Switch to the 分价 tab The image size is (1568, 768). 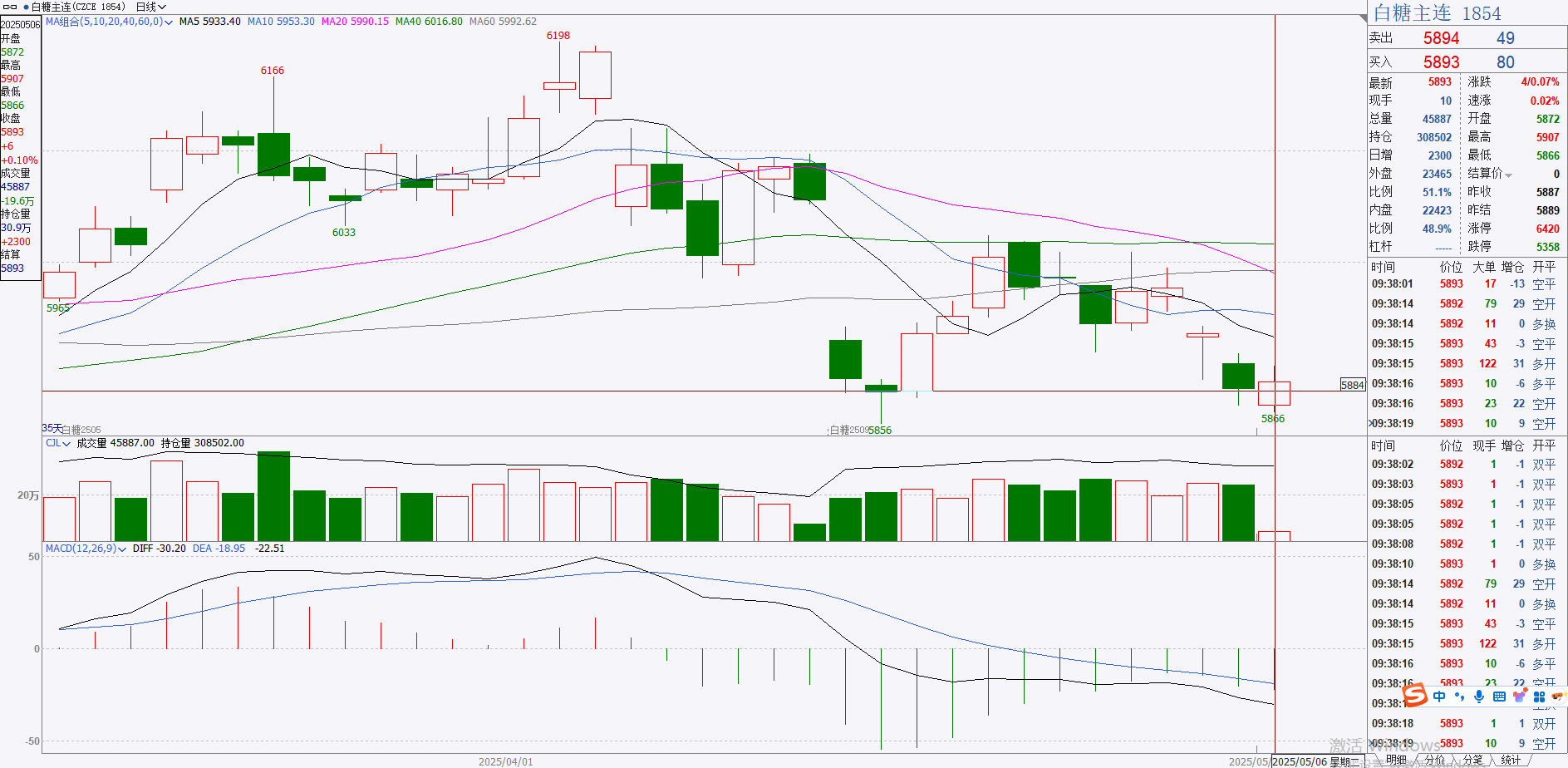pyautogui.click(x=1435, y=760)
